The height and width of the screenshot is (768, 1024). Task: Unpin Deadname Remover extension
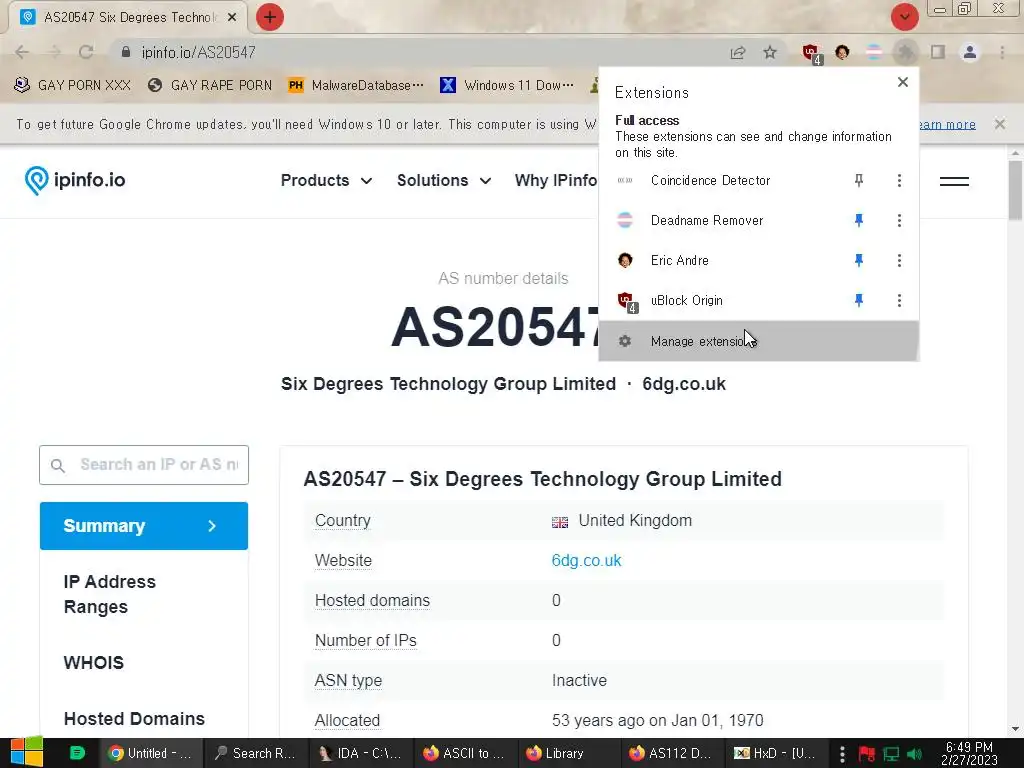click(859, 221)
